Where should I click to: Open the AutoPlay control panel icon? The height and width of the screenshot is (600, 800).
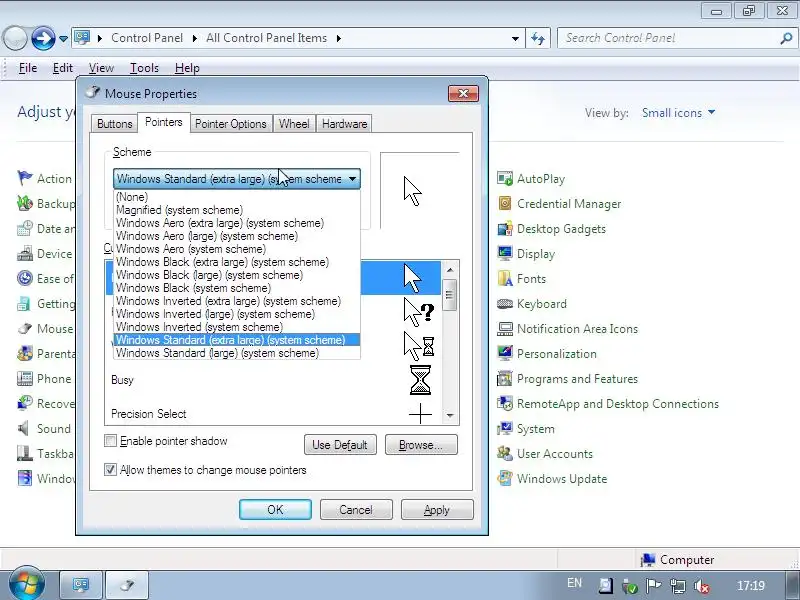[x=505, y=179]
